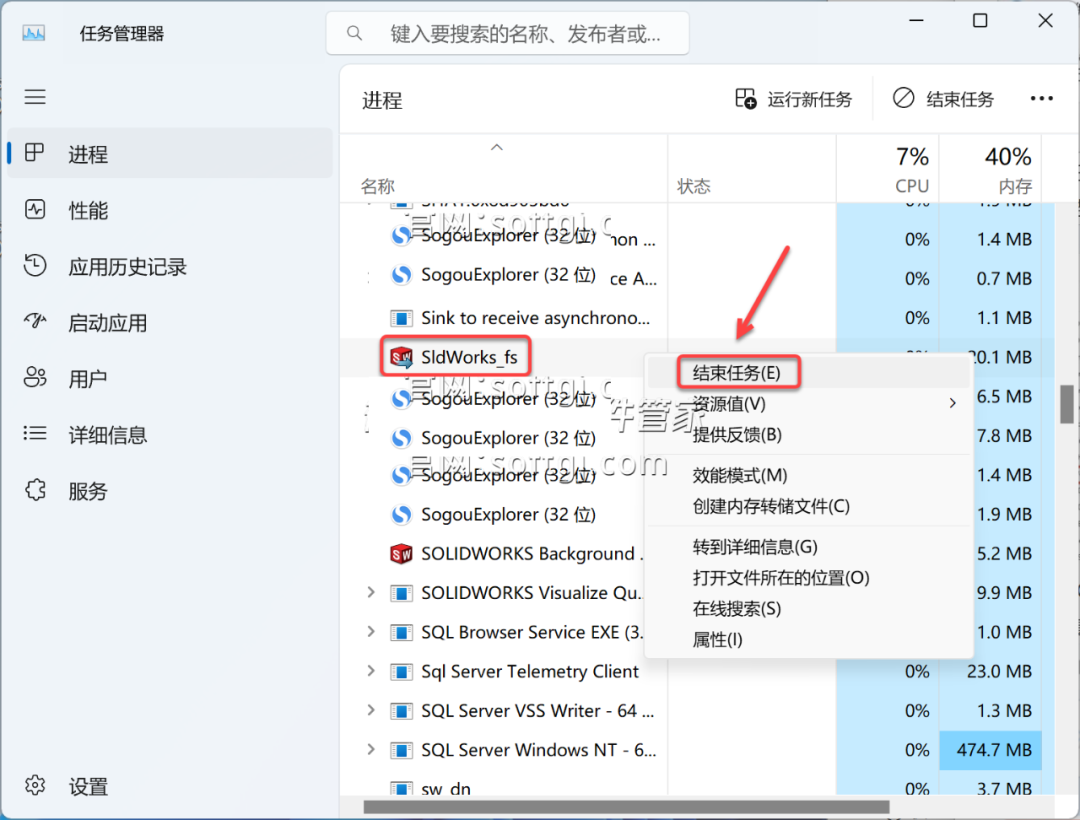This screenshot has height=820, width=1080.
Task: Click the horizontal scrollbar at bottom
Action: click(x=626, y=806)
